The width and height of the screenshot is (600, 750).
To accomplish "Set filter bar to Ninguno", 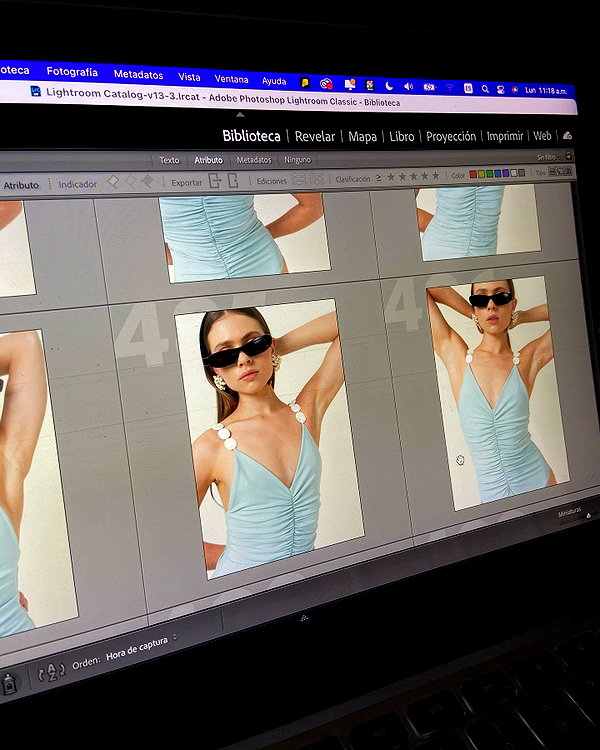I will click(298, 160).
